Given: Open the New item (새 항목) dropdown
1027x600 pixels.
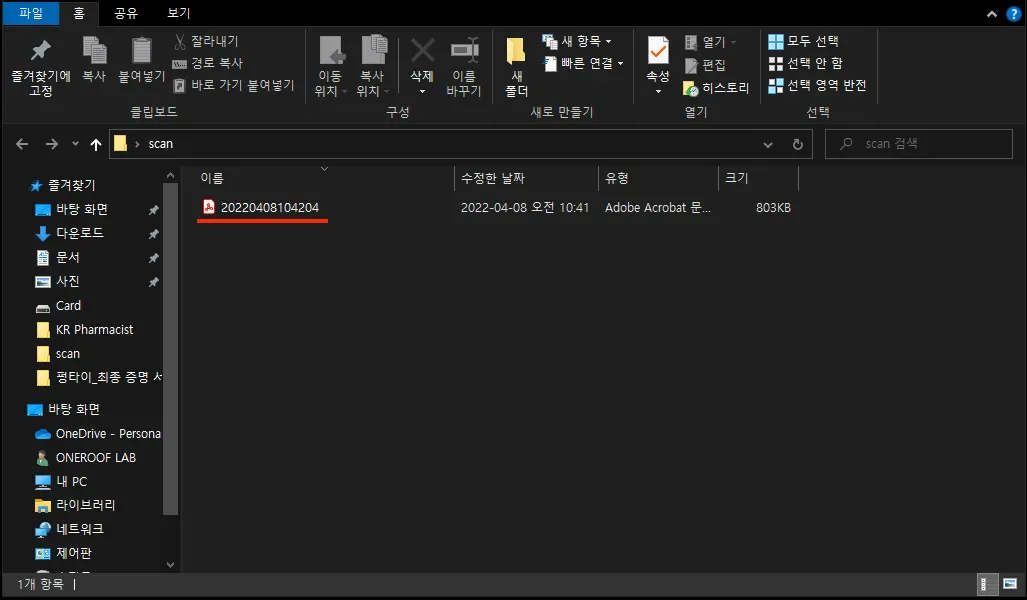Looking at the screenshot, I should point(577,41).
